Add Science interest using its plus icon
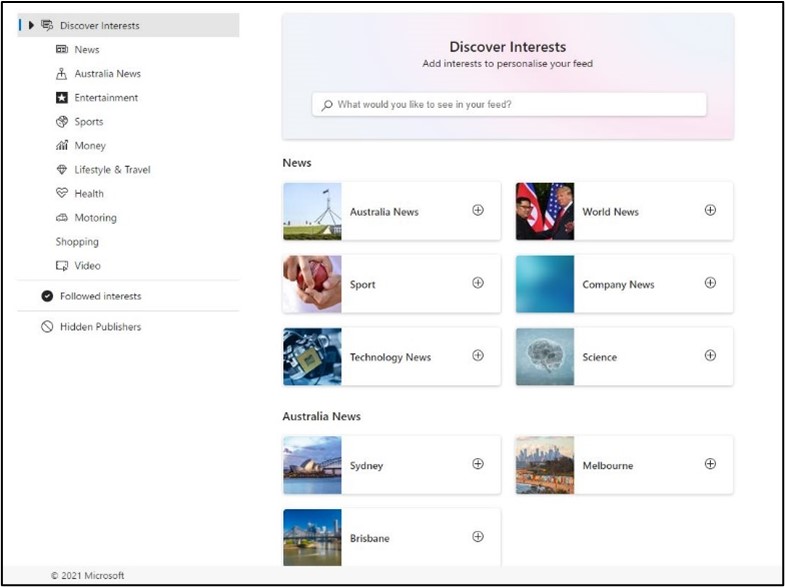 [710, 355]
